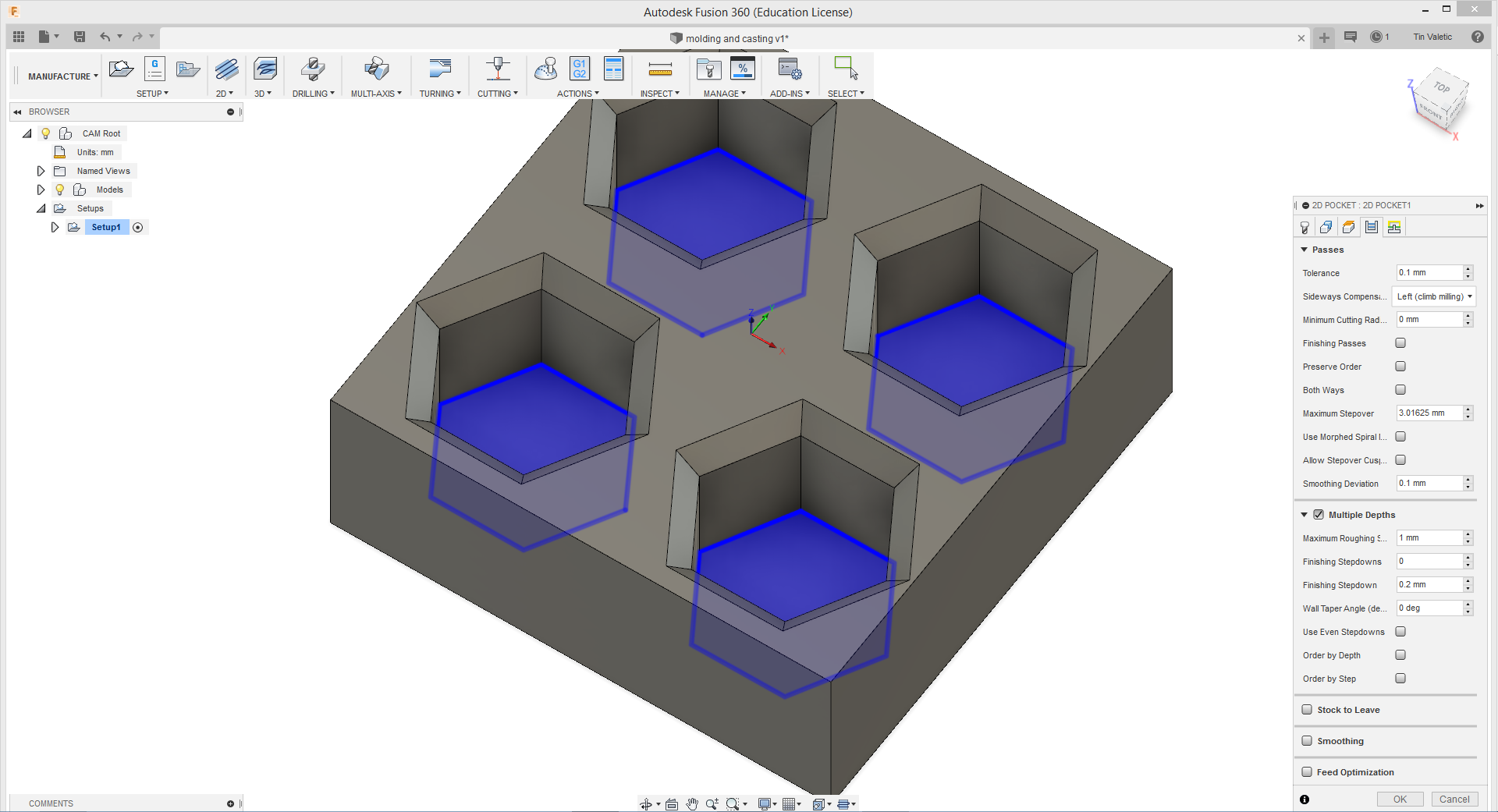1498x812 pixels.
Task: Click the 2D milling strategy icon
Action: (x=226, y=69)
